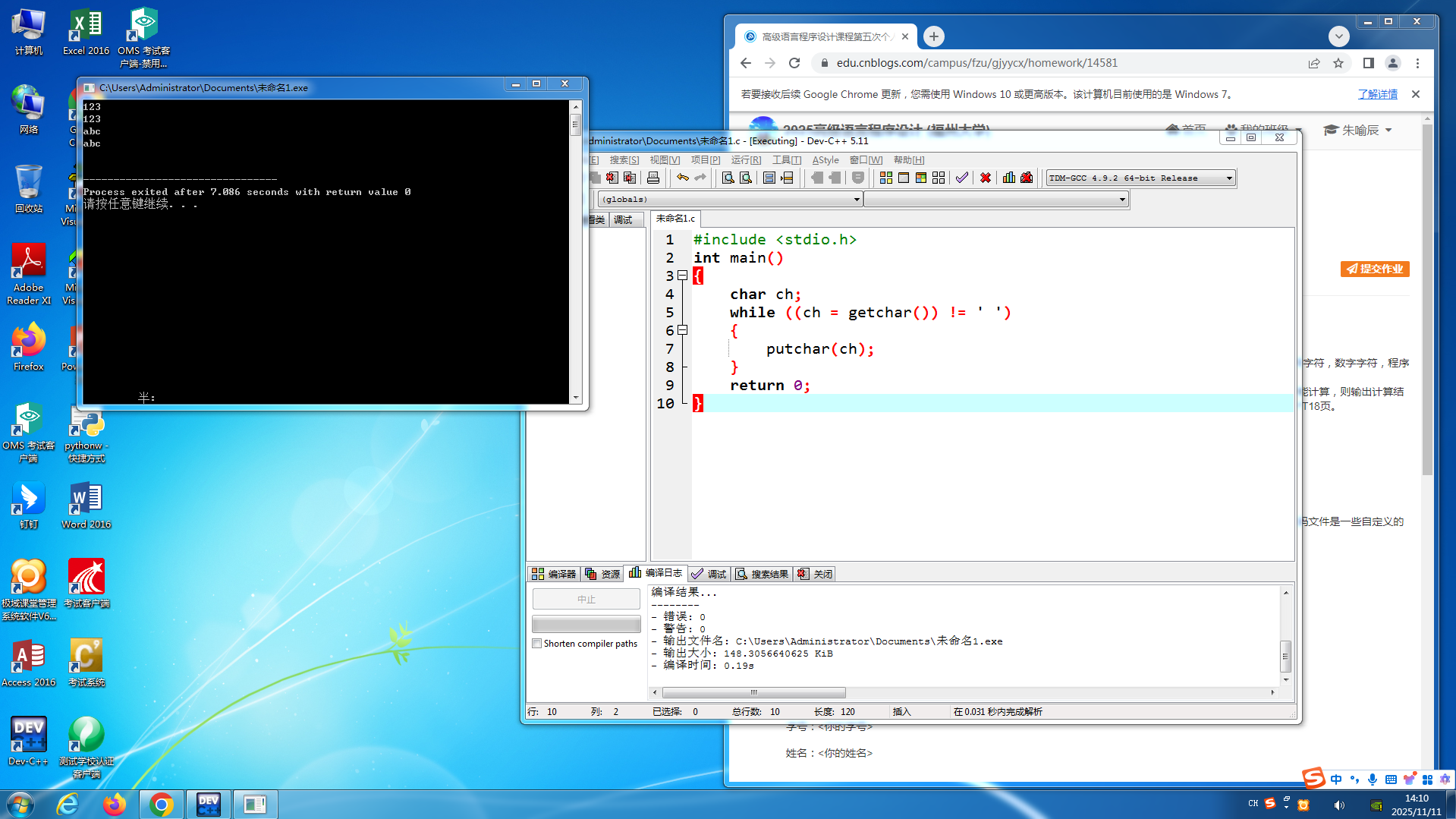
Task: Open the AStyle menu in Dev-C++
Action: point(825,160)
